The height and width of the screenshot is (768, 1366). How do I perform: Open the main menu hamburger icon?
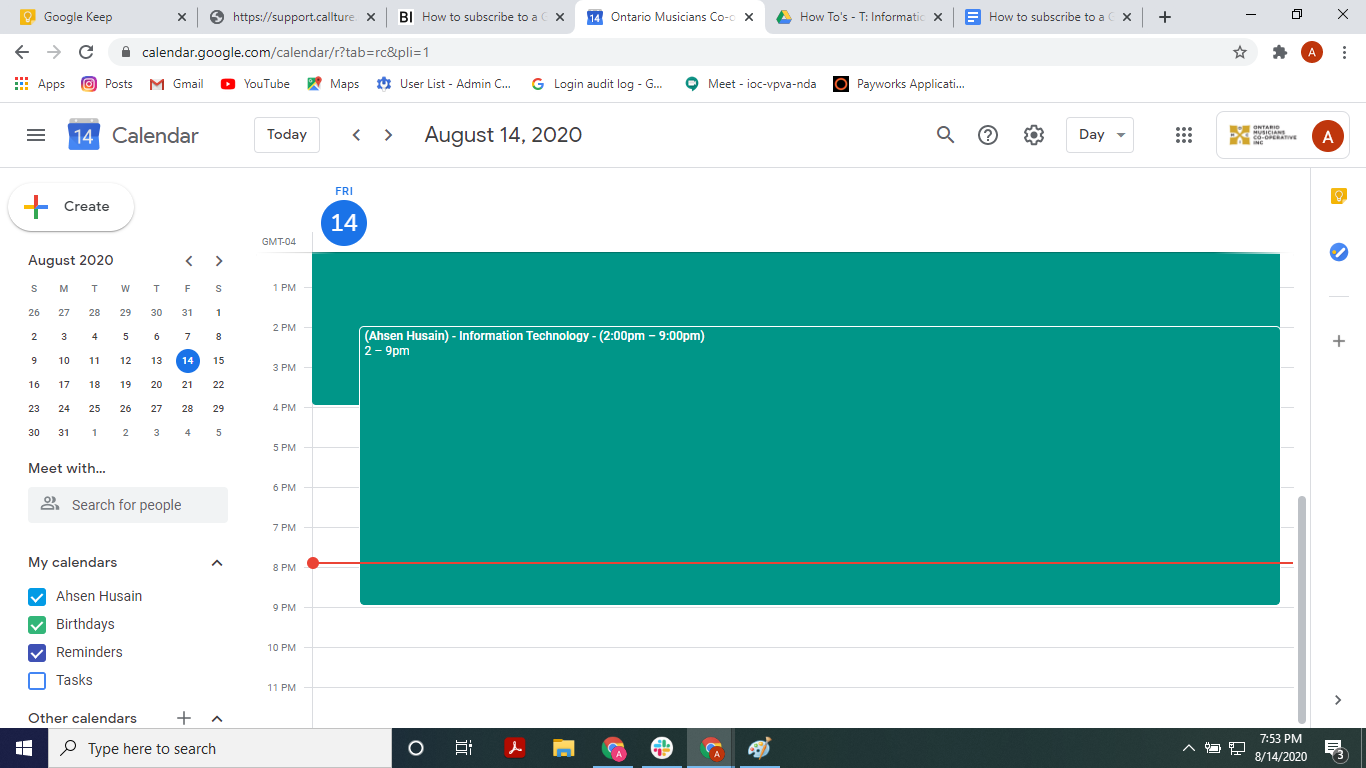36,135
